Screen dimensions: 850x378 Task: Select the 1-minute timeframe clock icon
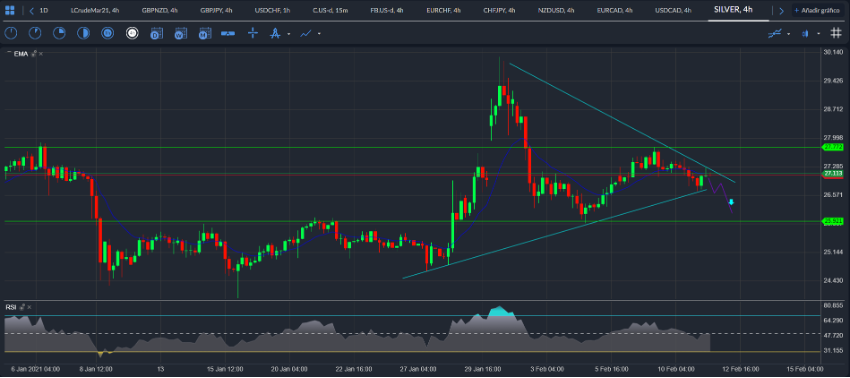(10, 34)
